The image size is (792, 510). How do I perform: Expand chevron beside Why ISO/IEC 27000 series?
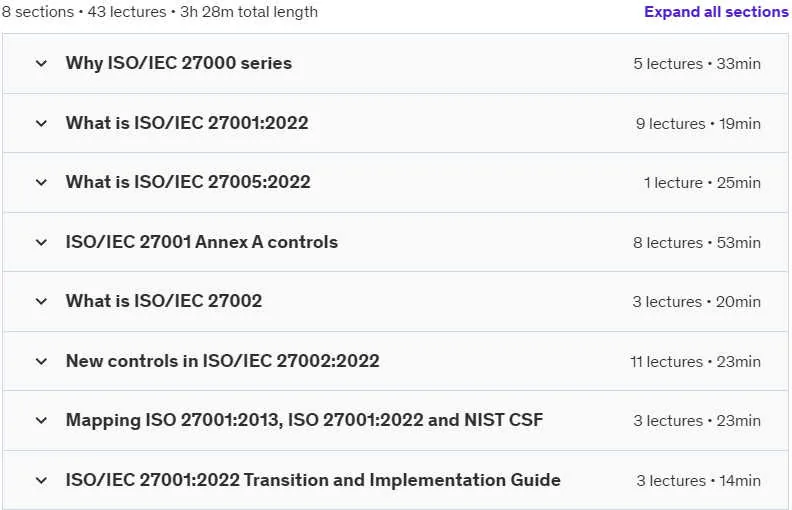41,64
